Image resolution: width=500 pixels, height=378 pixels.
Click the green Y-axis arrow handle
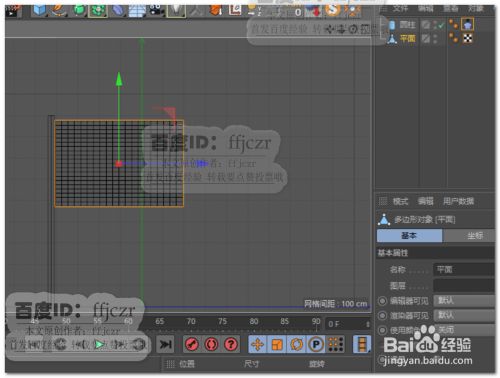click(x=119, y=79)
